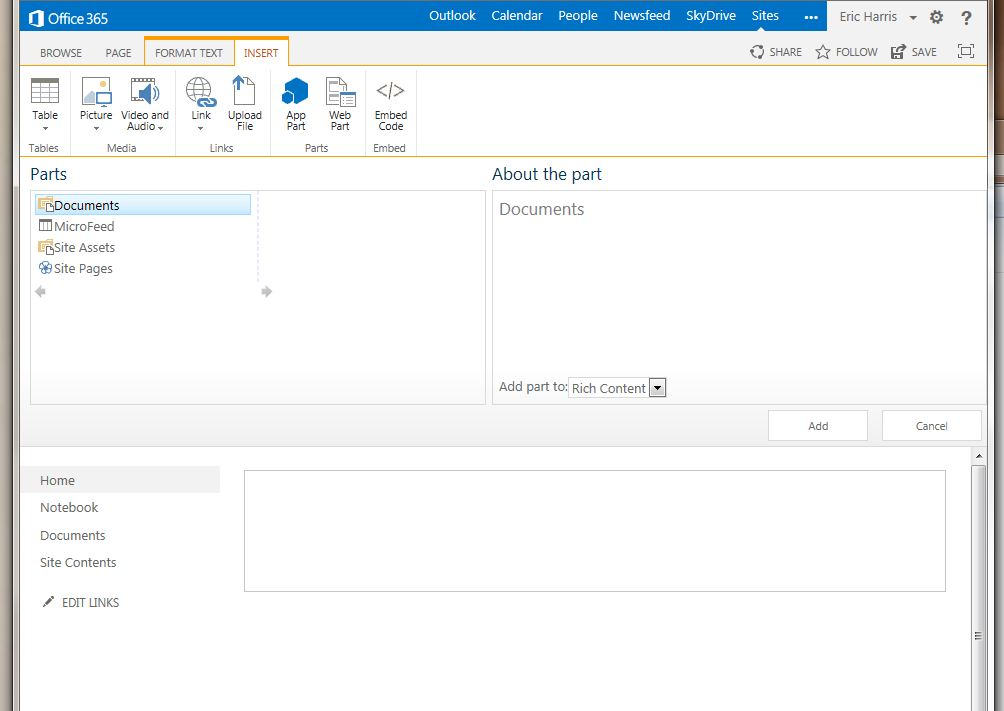Screen dimensions: 1004x711
Task: Click the Office 365 logo
Action: pyautogui.click(x=68, y=18)
